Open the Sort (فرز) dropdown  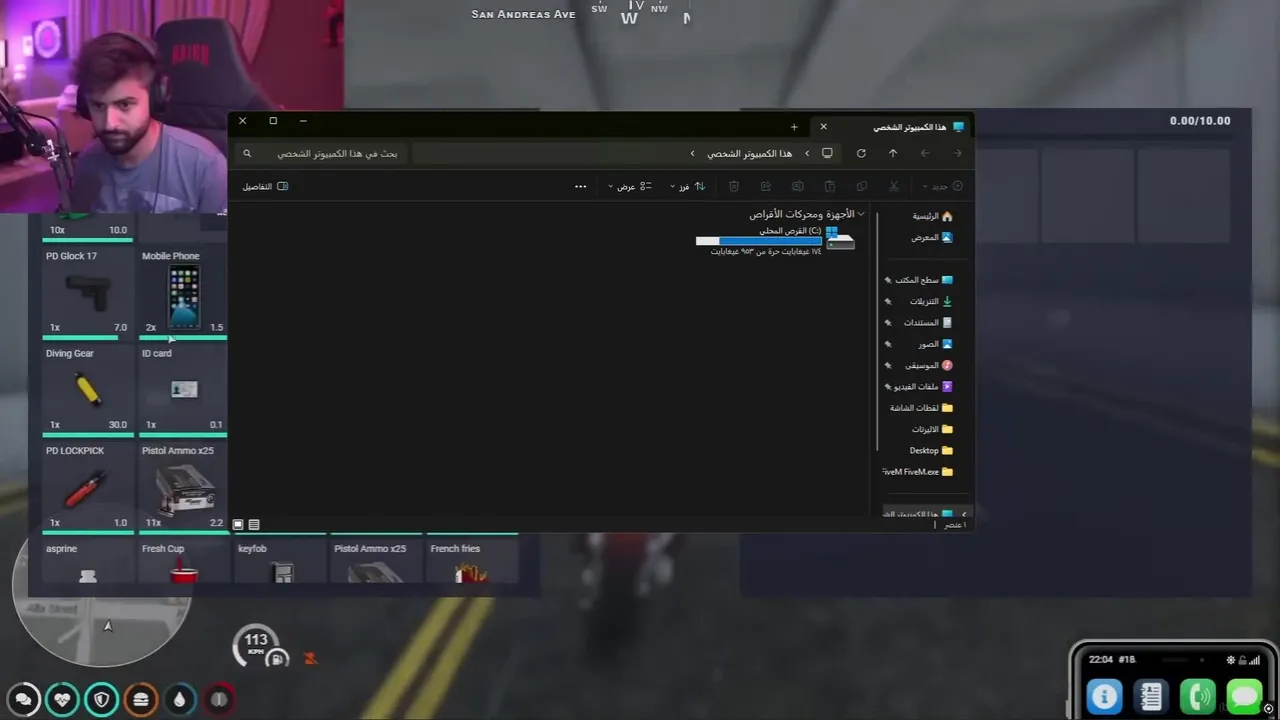[687, 186]
